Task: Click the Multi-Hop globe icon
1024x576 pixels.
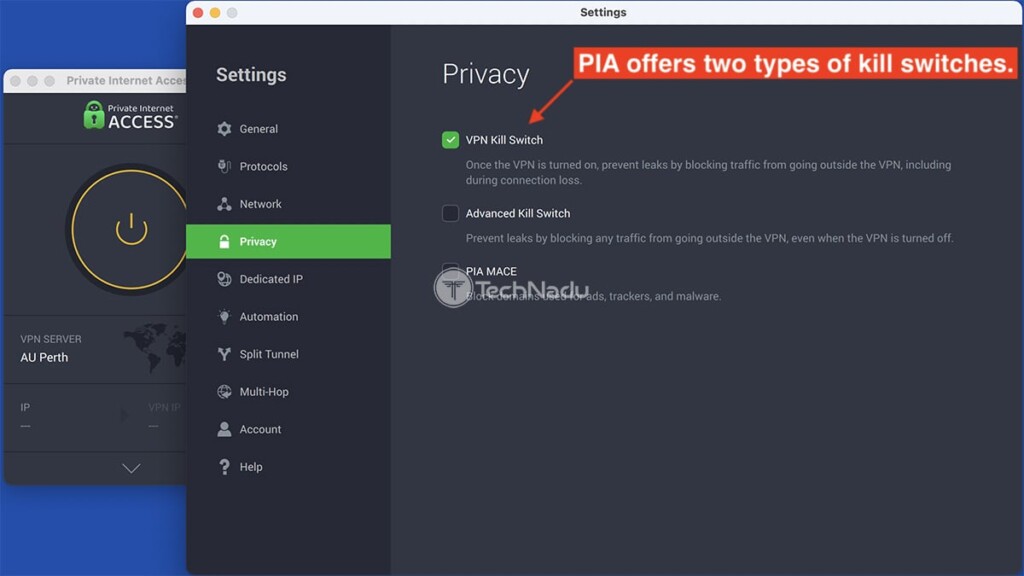Action: pyautogui.click(x=224, y=392)
